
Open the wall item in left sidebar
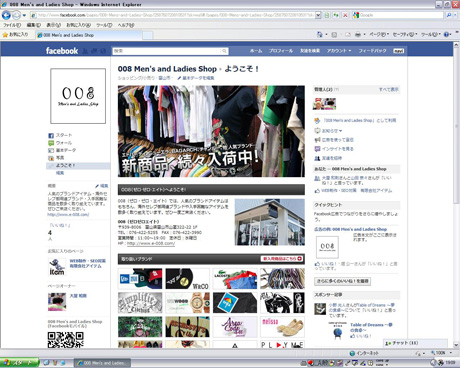pos(64,143)
